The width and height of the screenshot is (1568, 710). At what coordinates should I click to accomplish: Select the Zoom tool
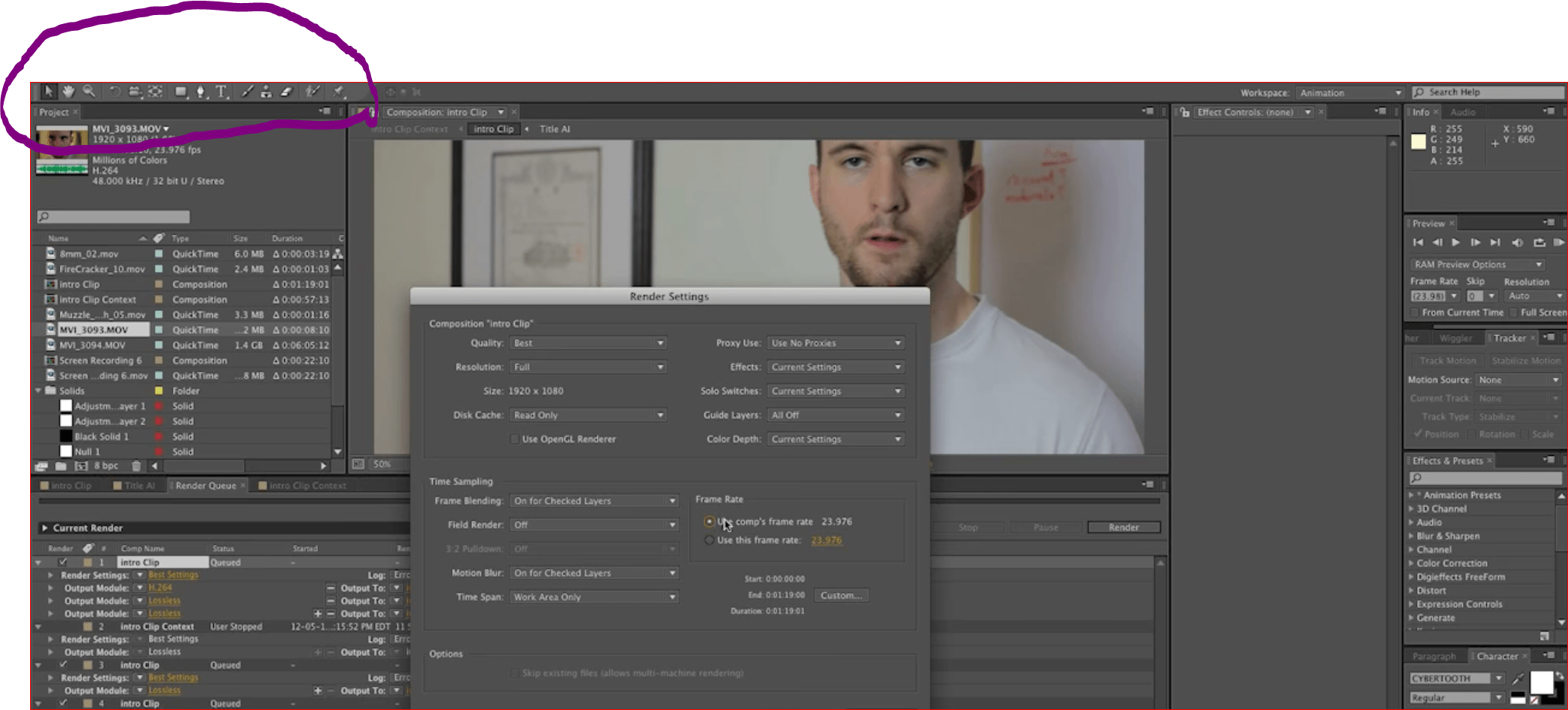(89, 91)
